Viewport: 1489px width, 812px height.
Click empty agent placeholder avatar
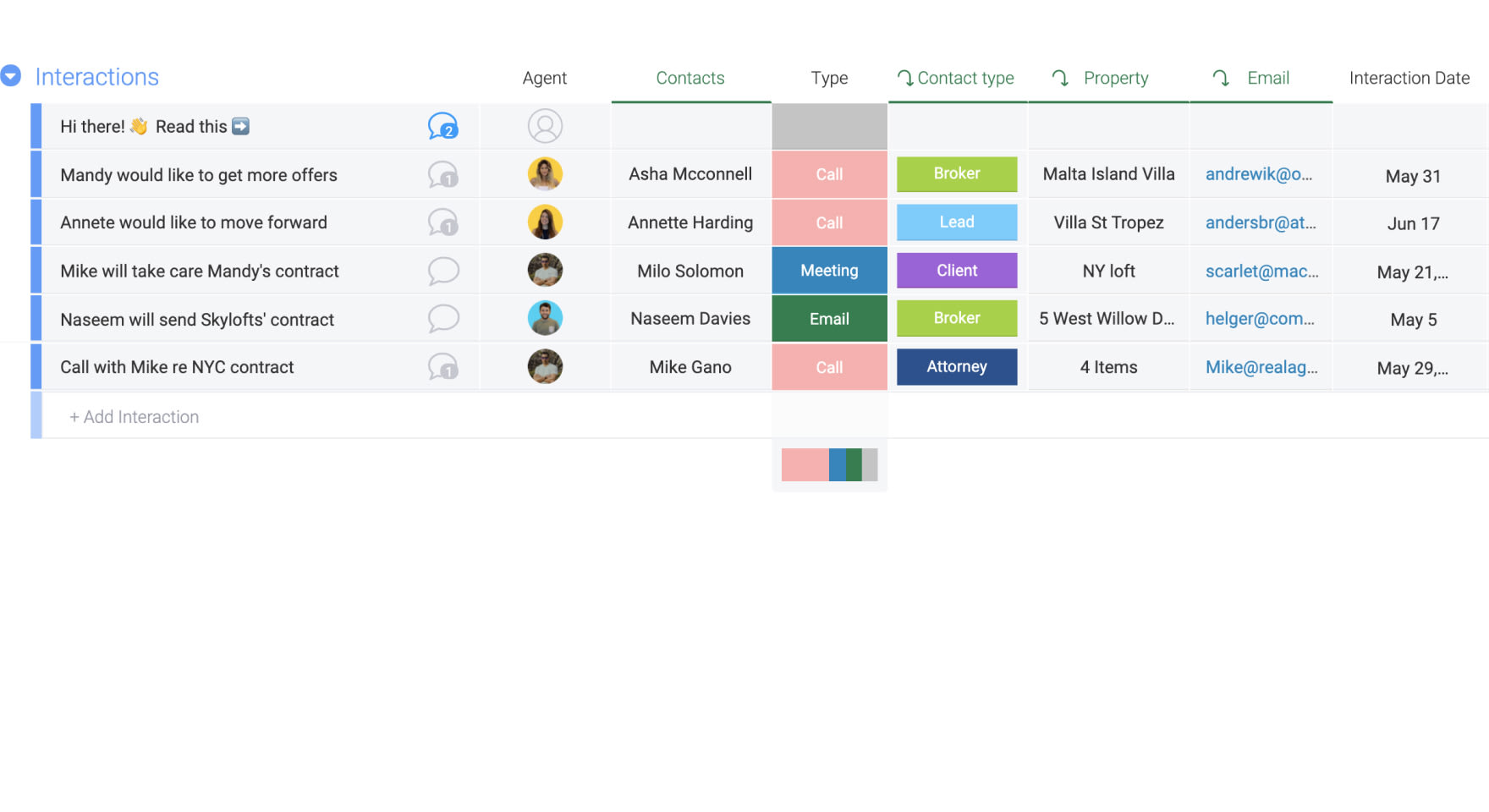[x=545, y=126]
